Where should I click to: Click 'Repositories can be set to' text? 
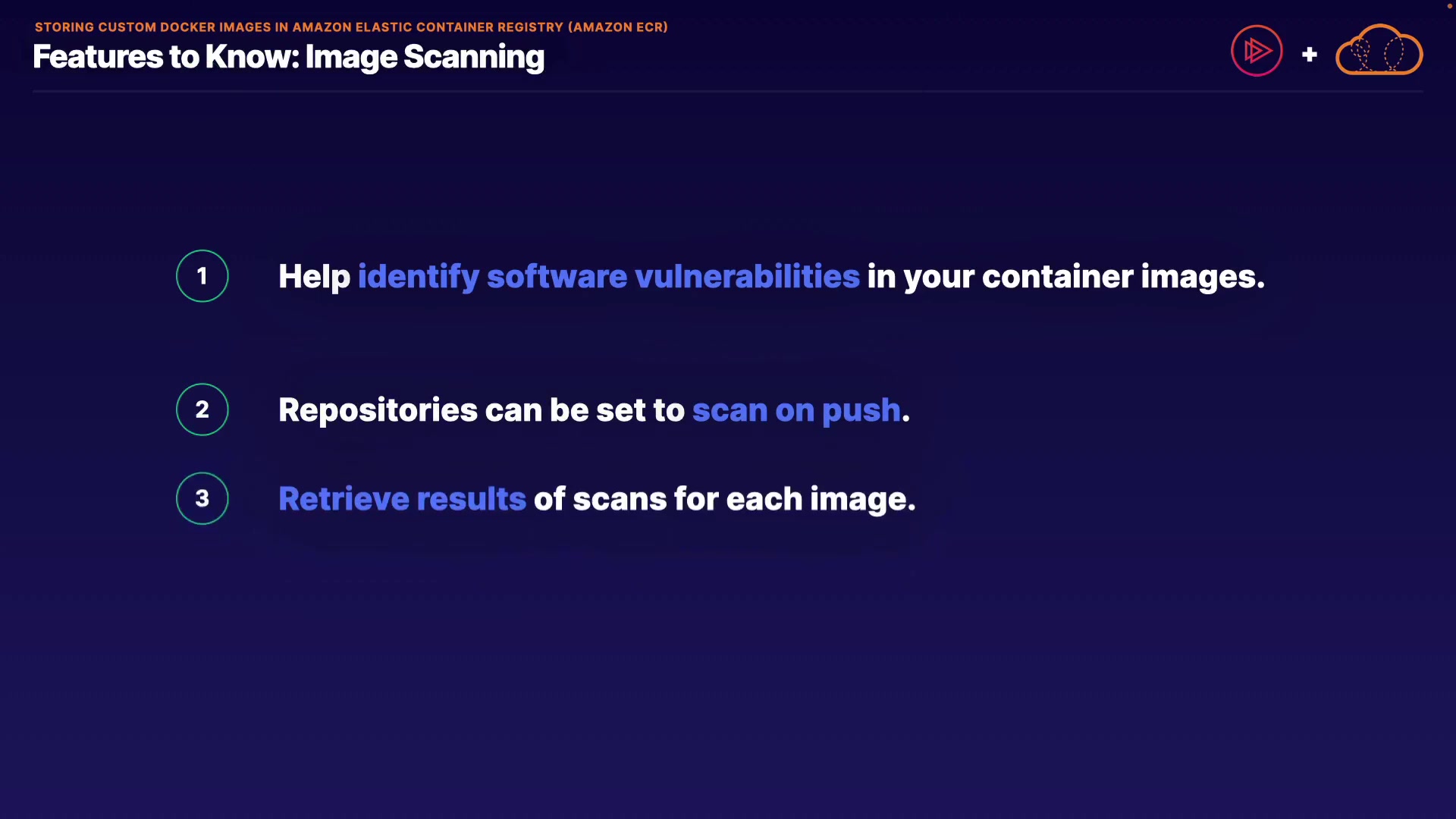point(482,410)
